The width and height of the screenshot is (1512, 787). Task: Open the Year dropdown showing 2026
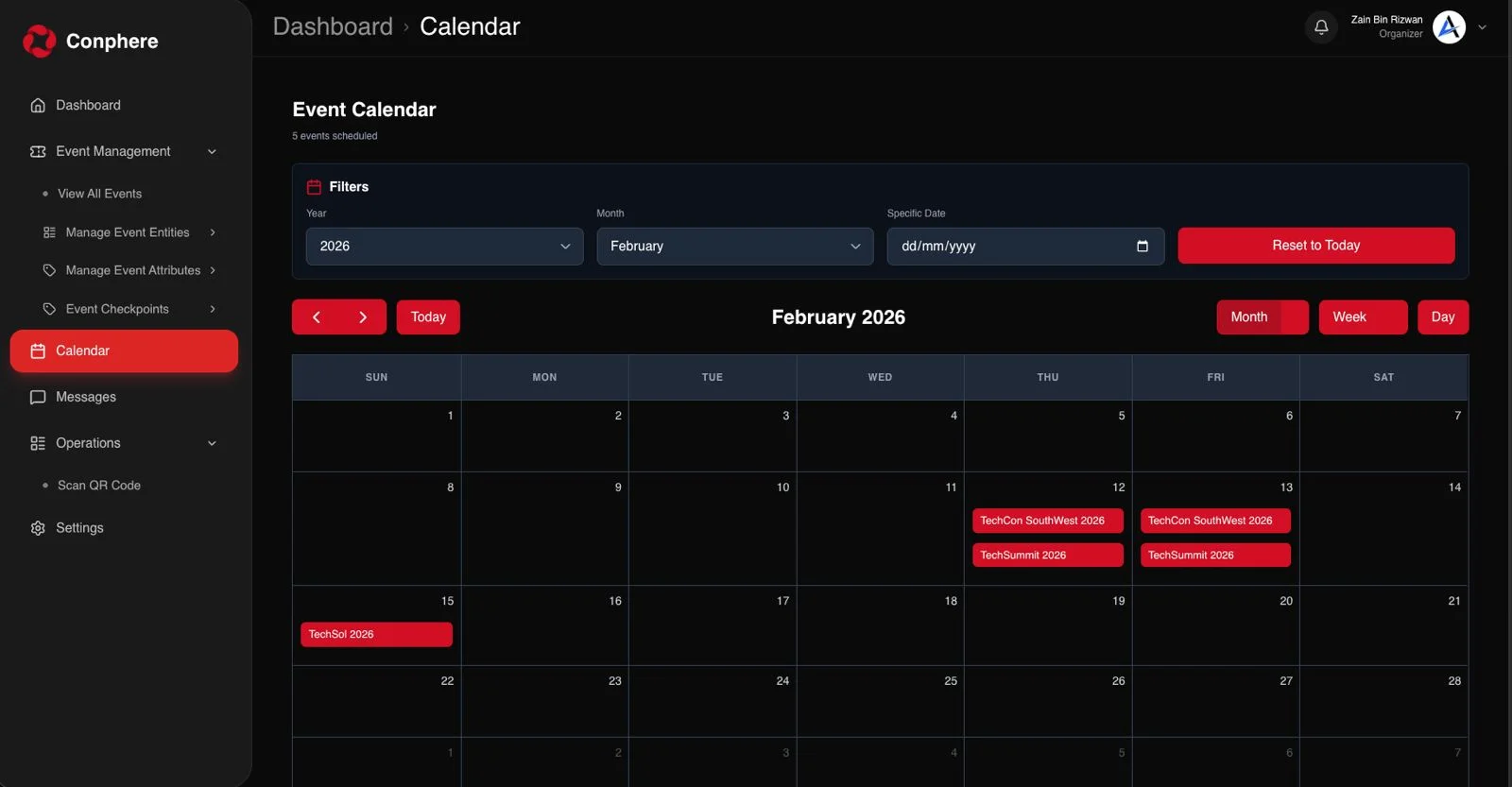point(444,247)
